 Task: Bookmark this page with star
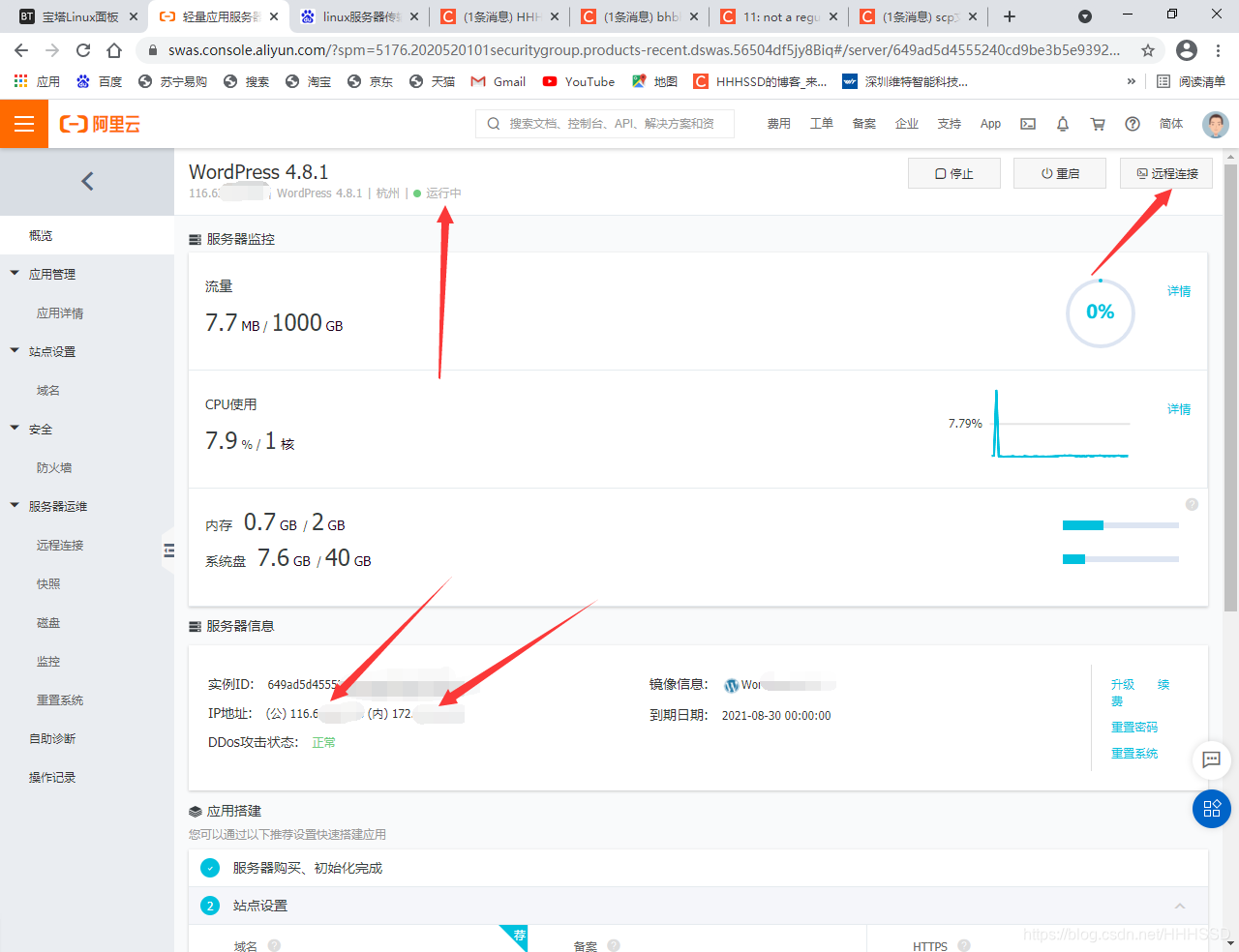pyautogui.click(x=1148, y=50)
